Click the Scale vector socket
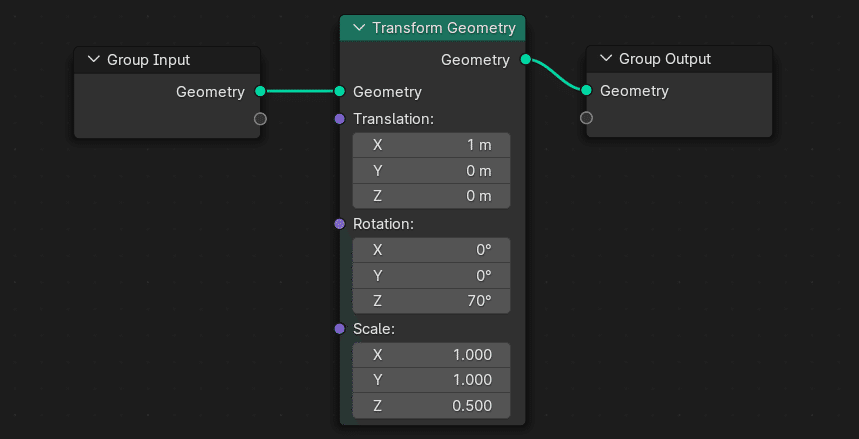Image resolution: width=859 pixels, height=439 pixels. [340, 329]
